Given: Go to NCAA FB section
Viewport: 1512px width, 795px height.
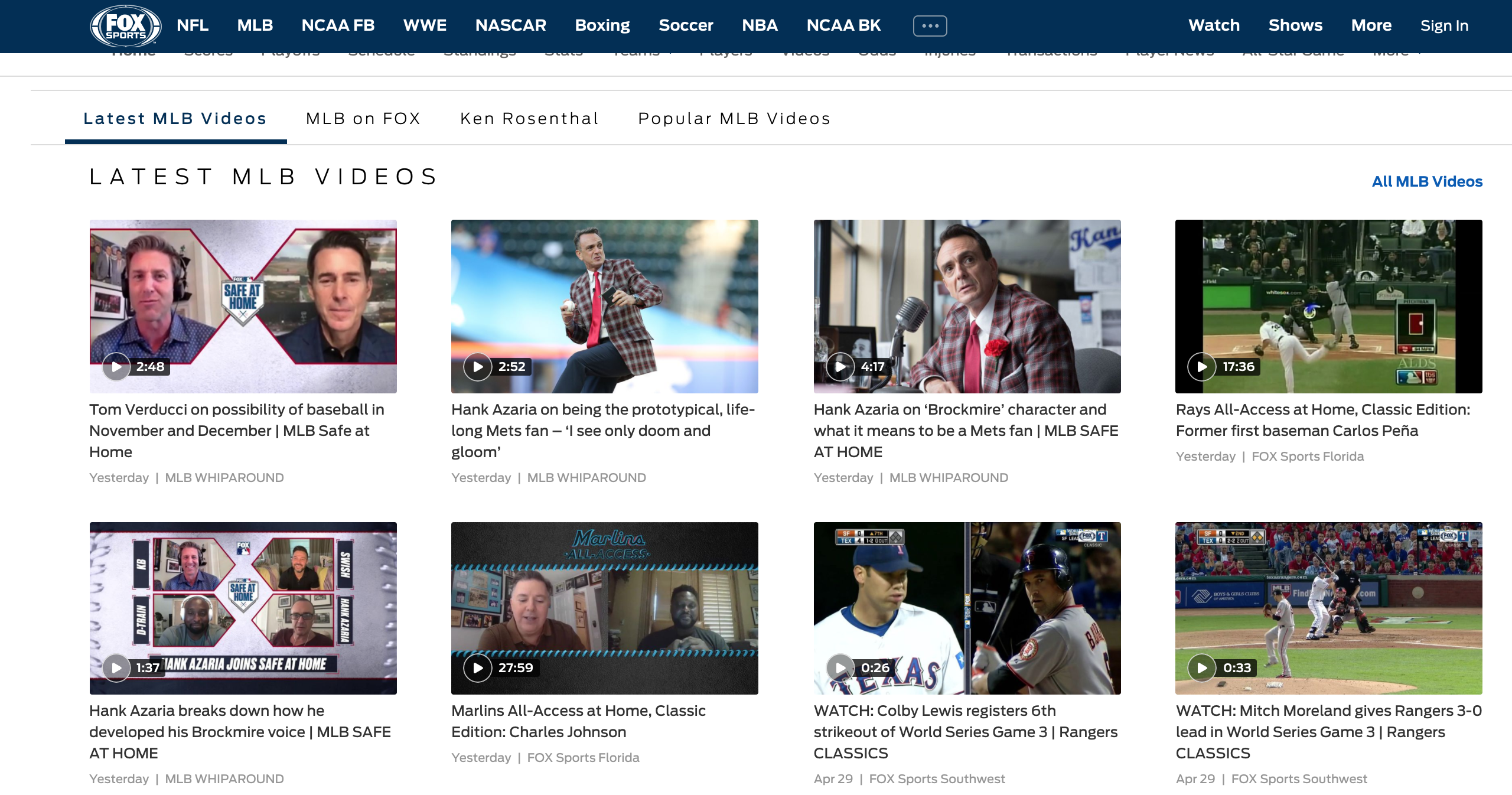Looking at the screenshot, I should coord(338,25).
